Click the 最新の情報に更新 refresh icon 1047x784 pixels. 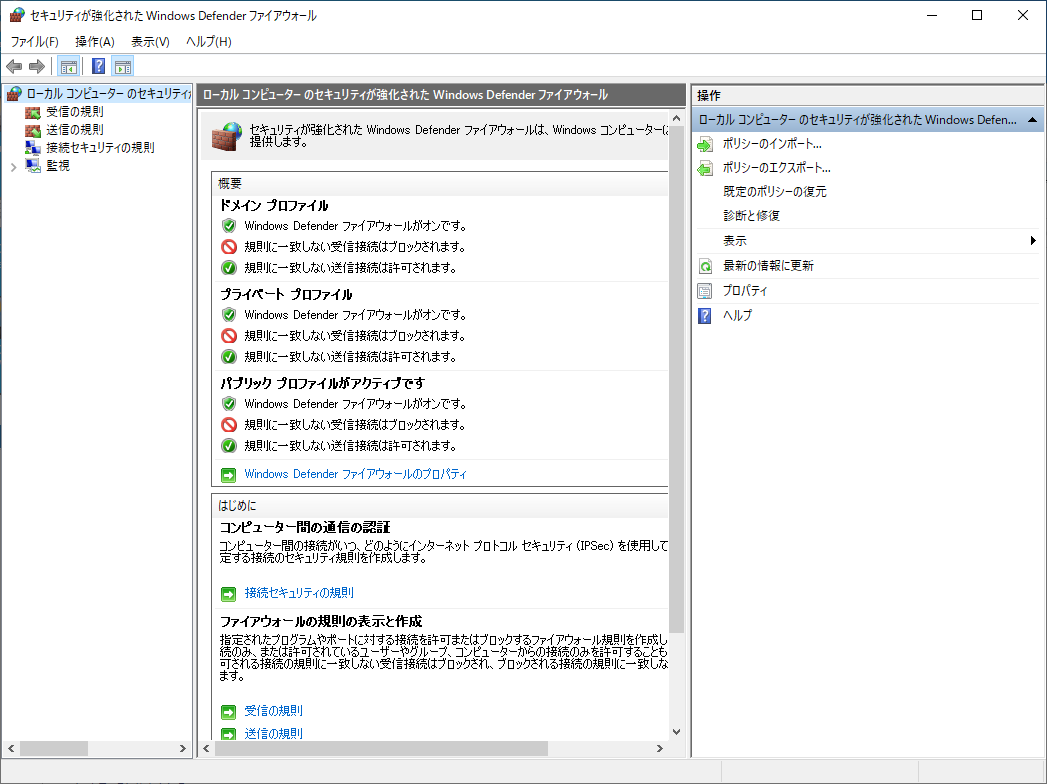(705, 266)
